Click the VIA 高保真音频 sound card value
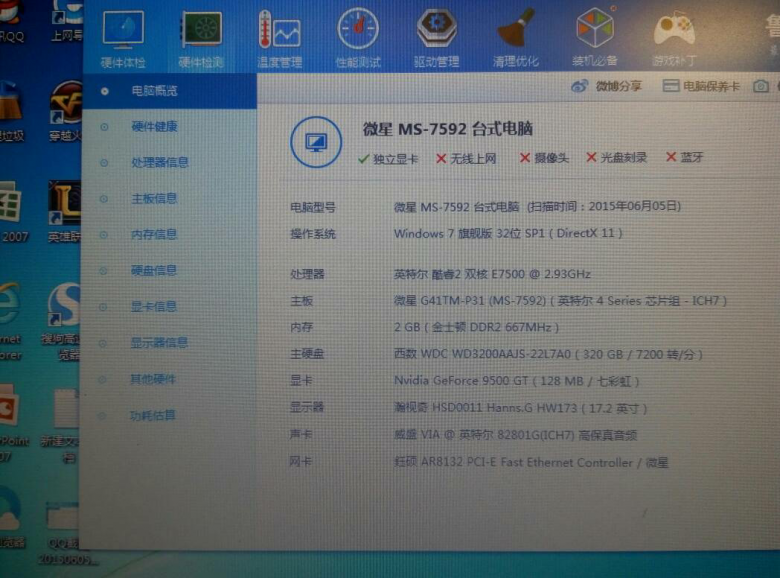Image resolution: width=780 pixels, height=578 pixels. coord(515,435)
